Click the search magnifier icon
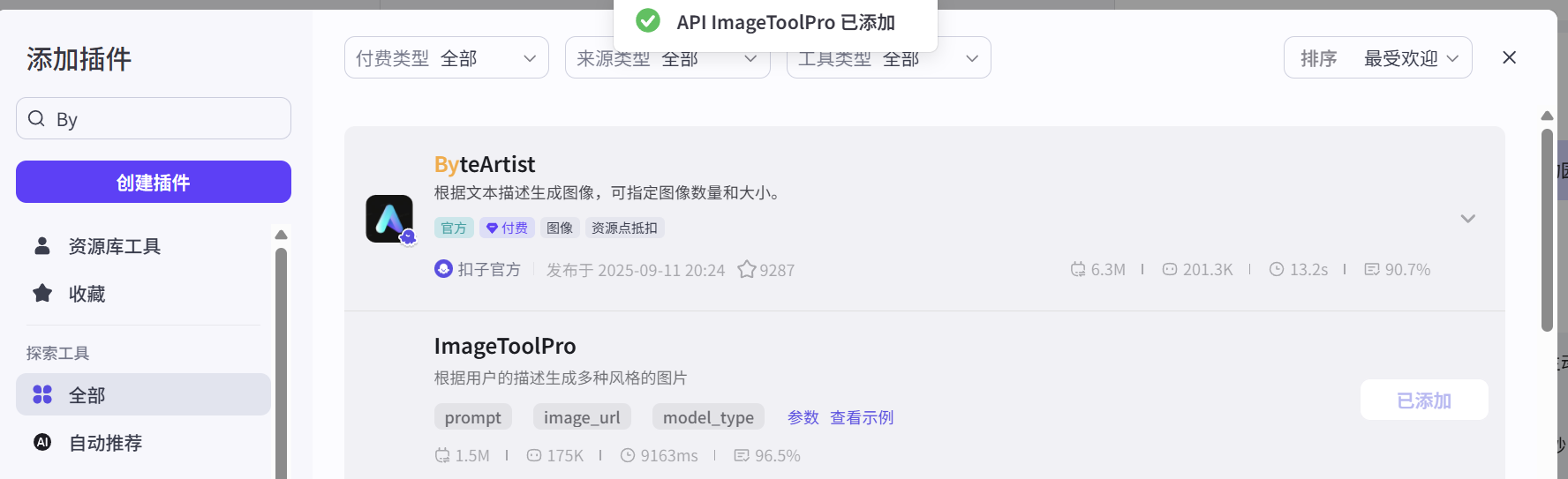 click(36, 118)
